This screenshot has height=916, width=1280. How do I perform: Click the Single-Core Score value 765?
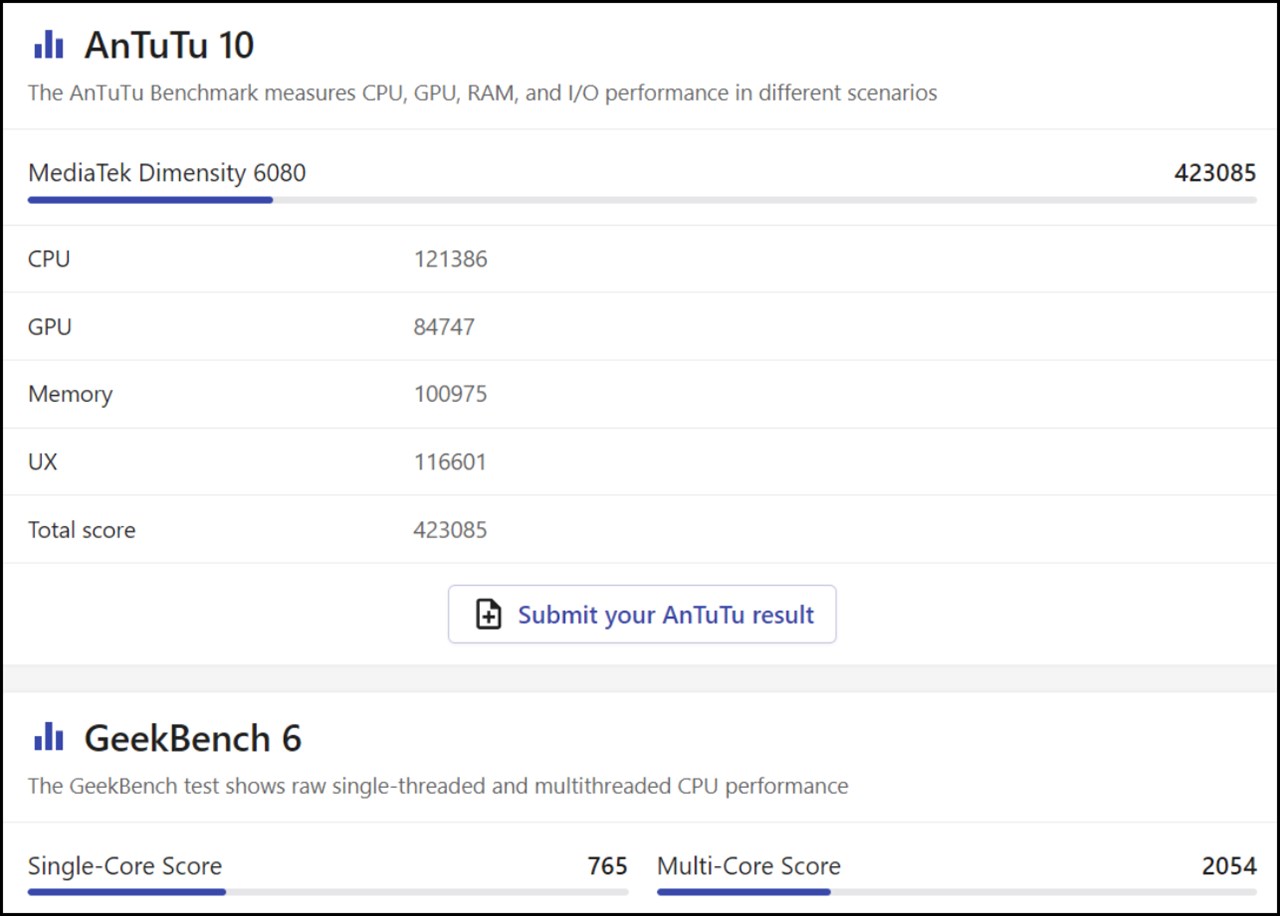coord(607,865)
